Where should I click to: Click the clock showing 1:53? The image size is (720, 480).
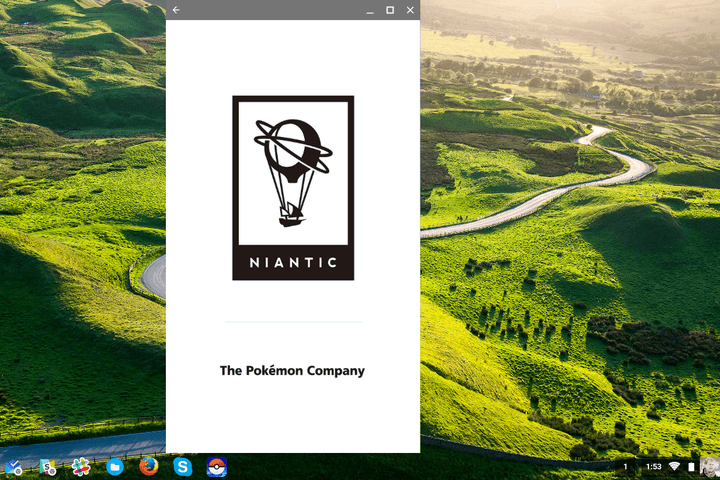pyautogui.click(x=653, y=467)
